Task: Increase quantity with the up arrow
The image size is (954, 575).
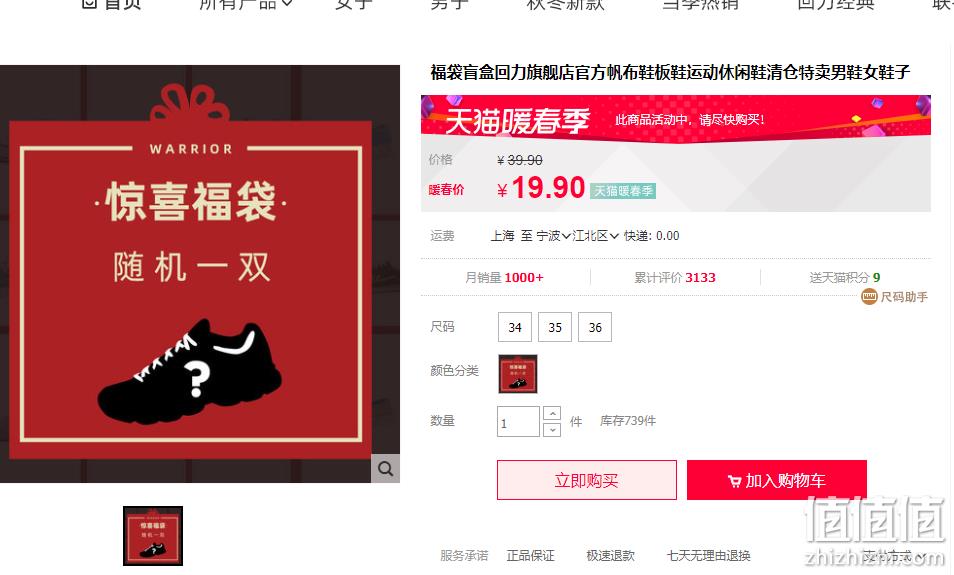Action: [552, 414]
